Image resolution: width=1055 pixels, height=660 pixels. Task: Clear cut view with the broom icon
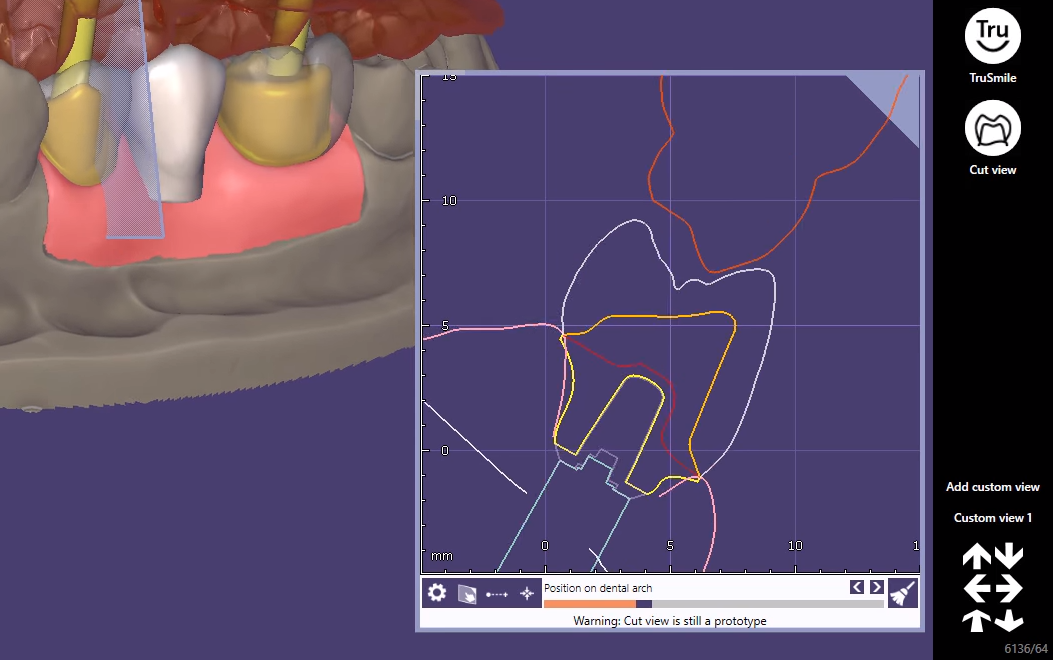[x=903, y=593]
